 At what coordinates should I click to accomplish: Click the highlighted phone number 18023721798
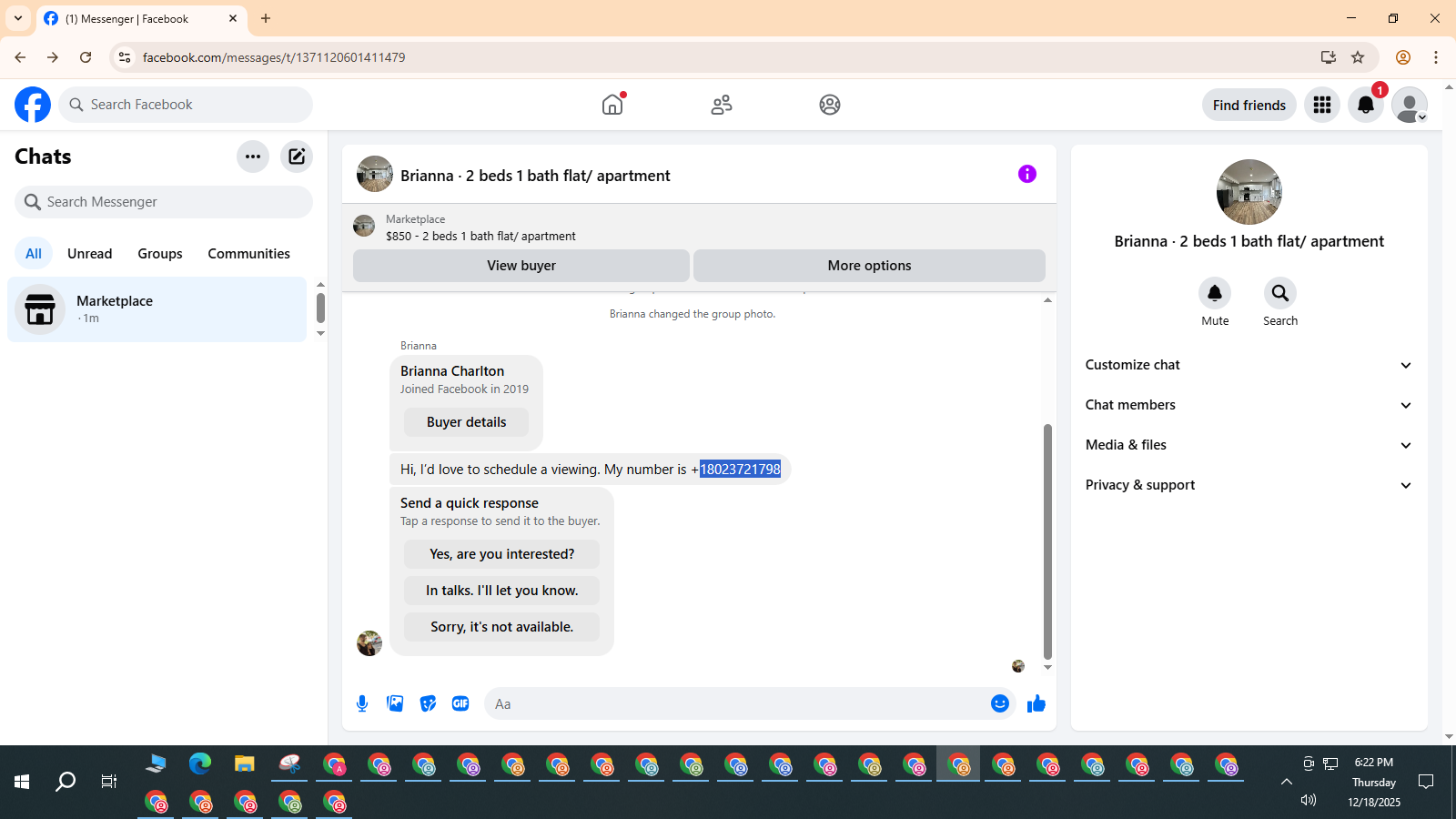pyautogui.click(x=740, y=470)
